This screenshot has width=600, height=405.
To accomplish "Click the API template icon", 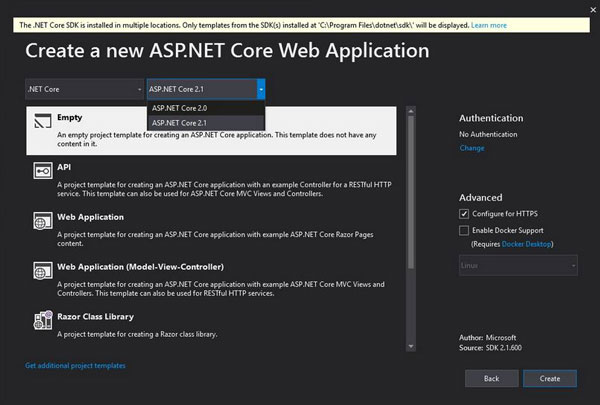I will pyautogui.click(x=42, y=173).
